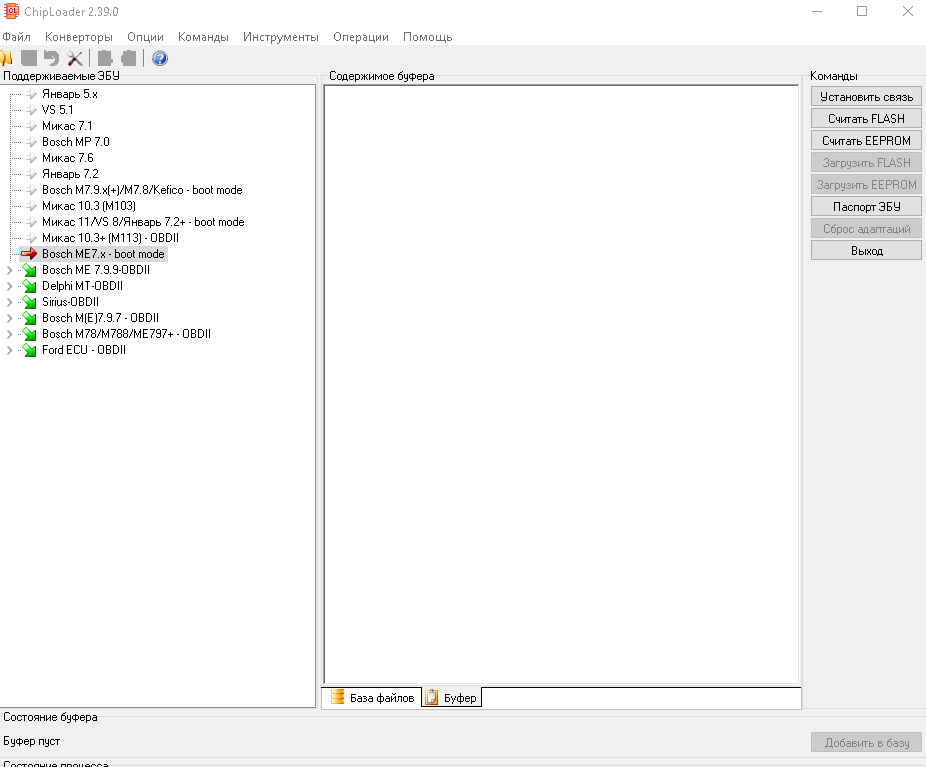
Task: Expand the Bosch ME 7.9.9-OBDII node
Action: tap(10, 270)
